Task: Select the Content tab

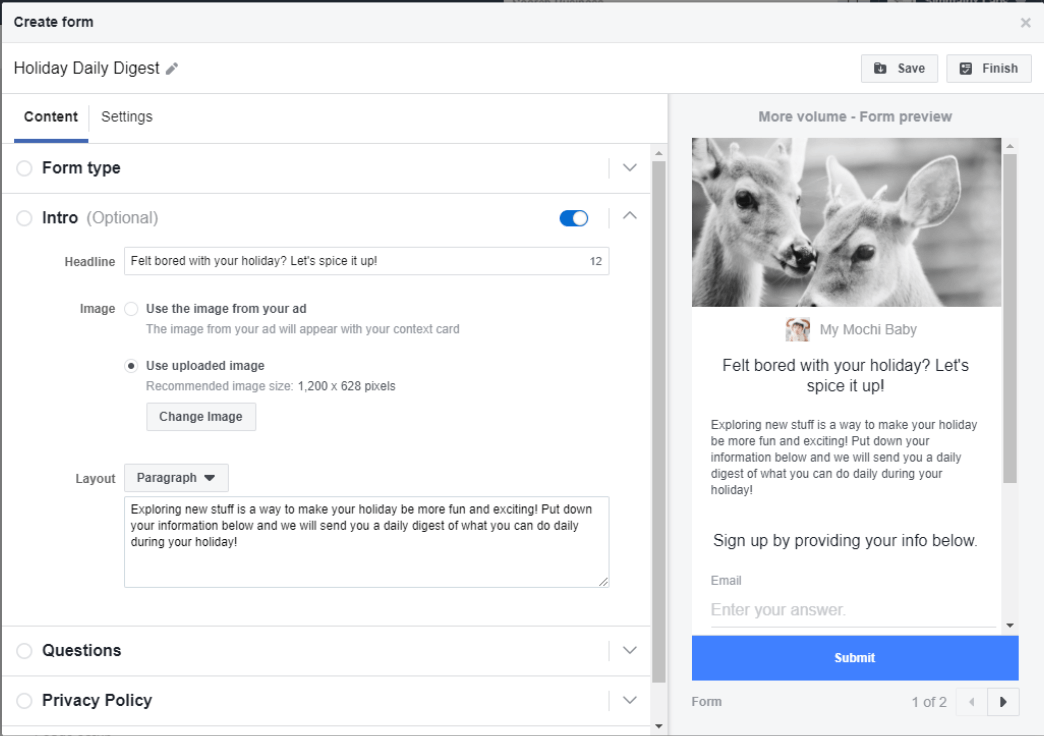Action: pos(51,117)
